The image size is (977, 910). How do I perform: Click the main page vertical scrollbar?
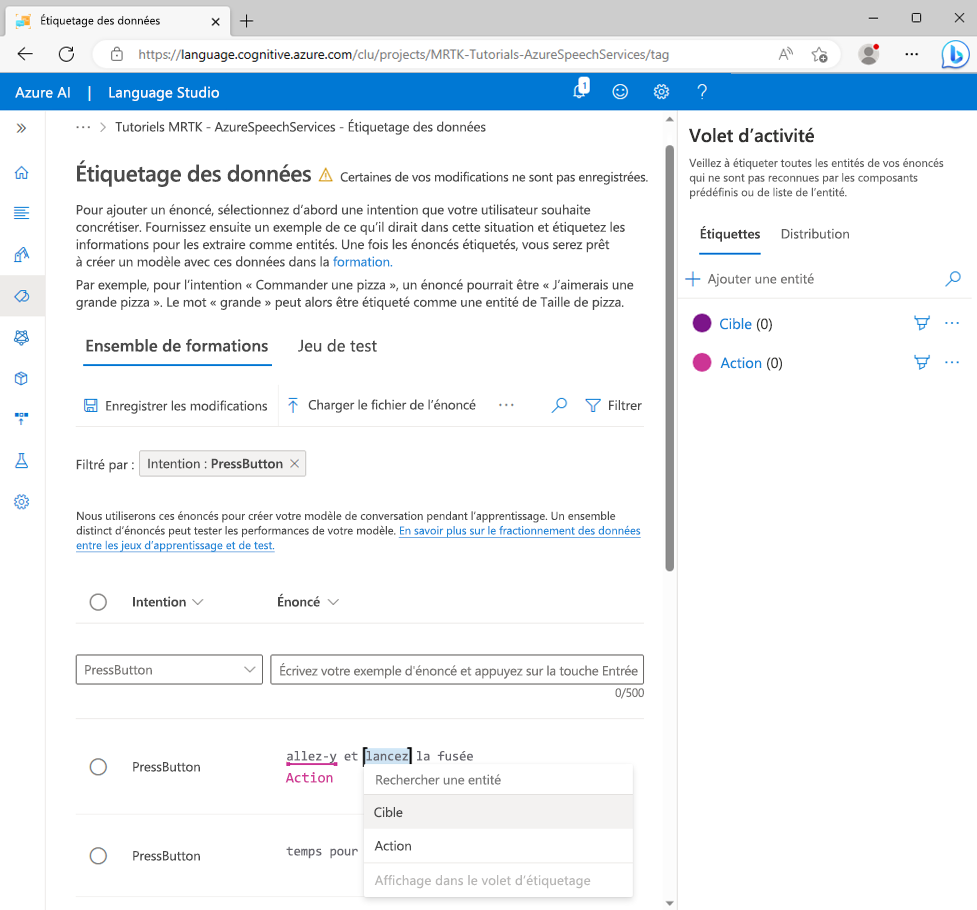click(x=670, y=358)
